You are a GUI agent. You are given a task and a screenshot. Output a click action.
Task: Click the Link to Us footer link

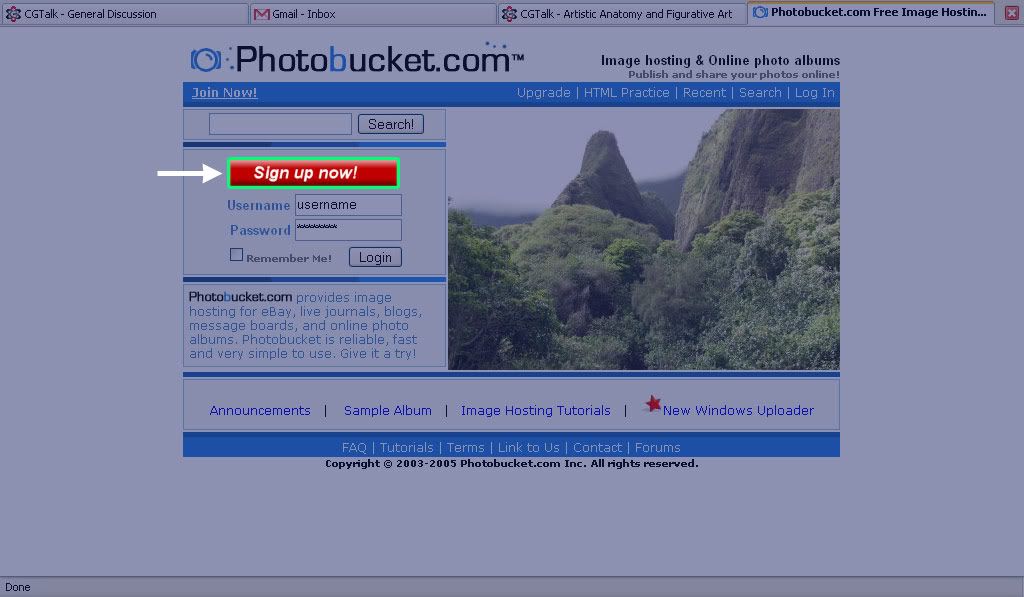coord(528,447)
